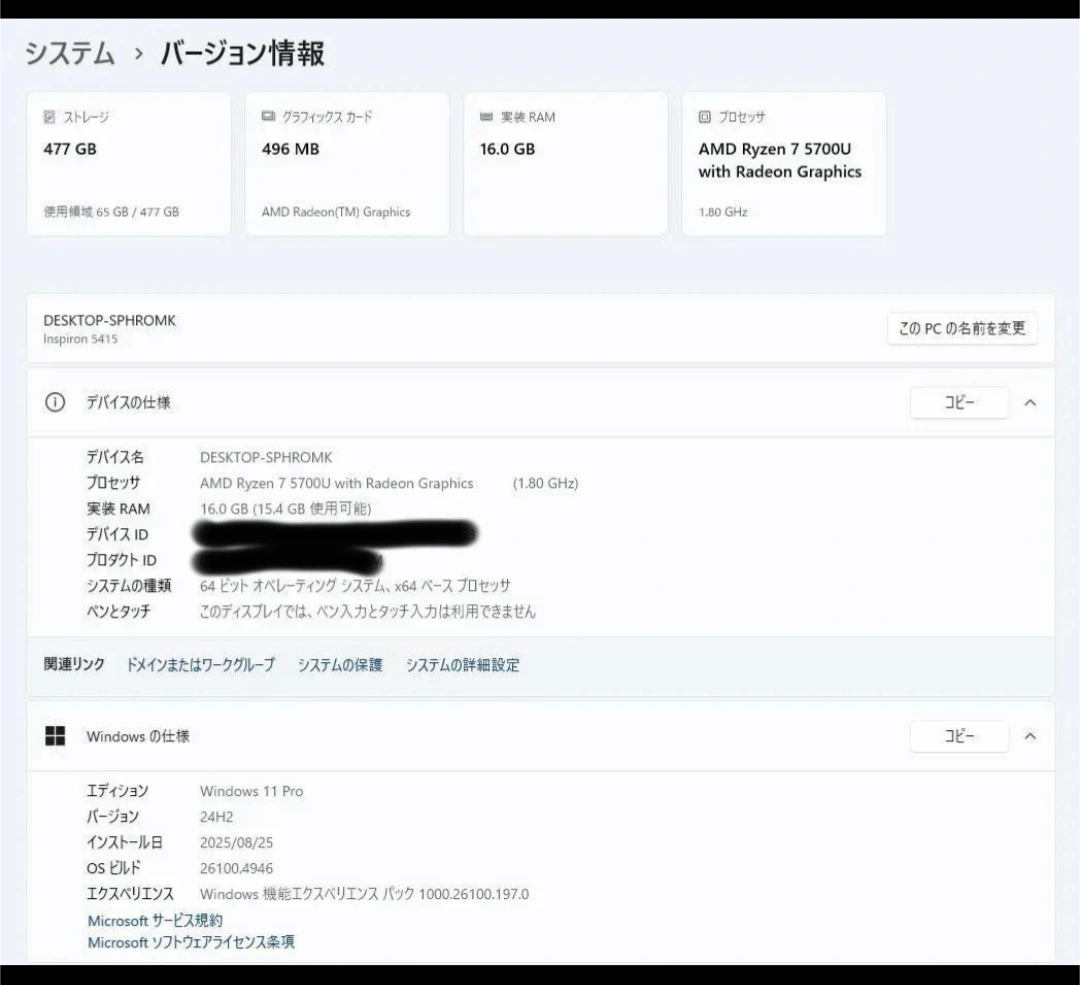Image resolution: width=1080 pixels, height=985 pixels.
Task: Click the (1.80 GHz) value in プロセッサ row
Action: pyautogui.click(x=546, y=484)
